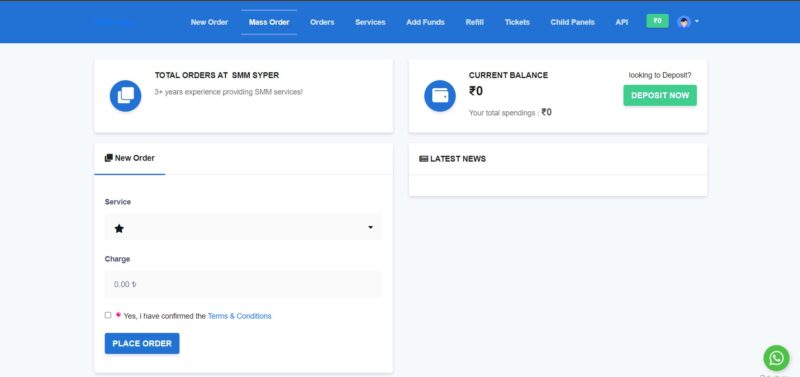Click the green ₹0 balance badge
Screen dimensions: 800x377
tap(658, 21)
